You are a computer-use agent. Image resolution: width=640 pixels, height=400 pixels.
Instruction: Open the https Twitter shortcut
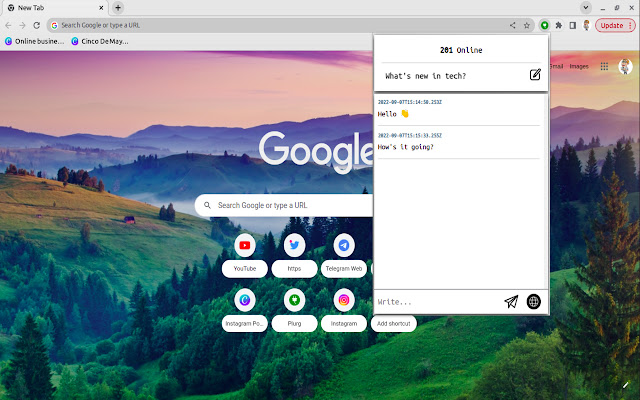[x=294, y=256]
